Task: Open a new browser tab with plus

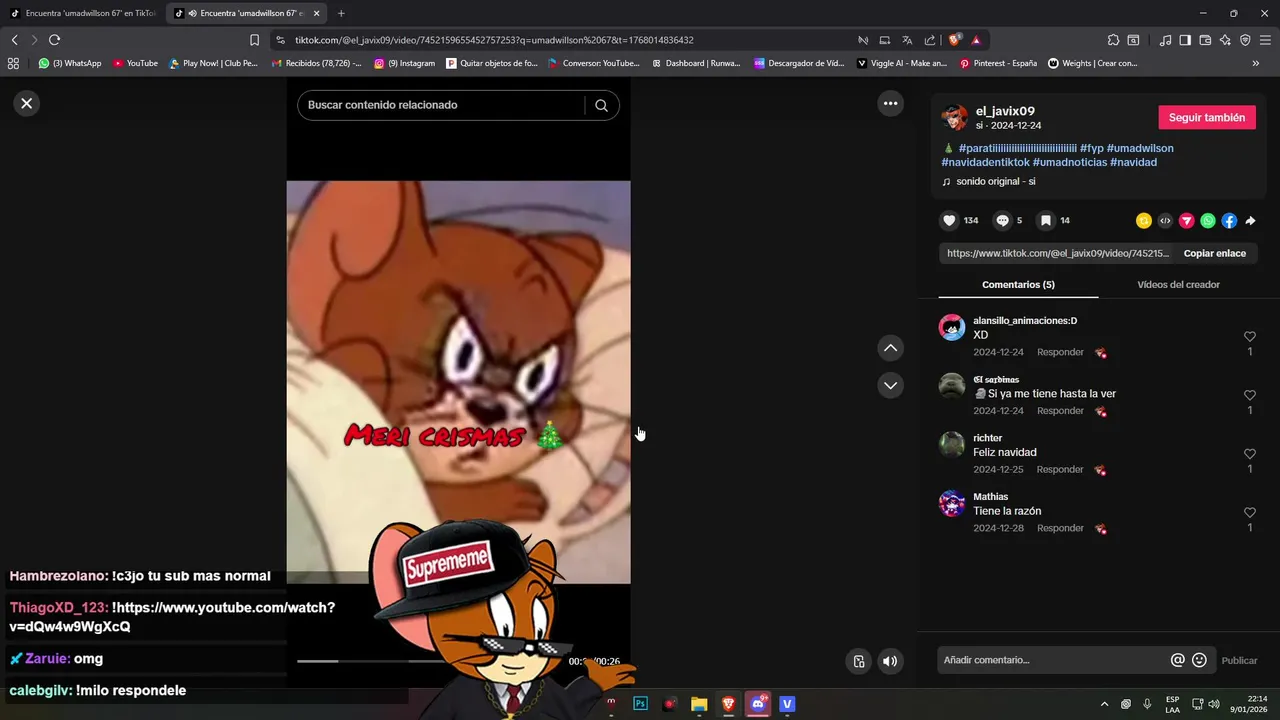Action: click(x=341, y=13)
